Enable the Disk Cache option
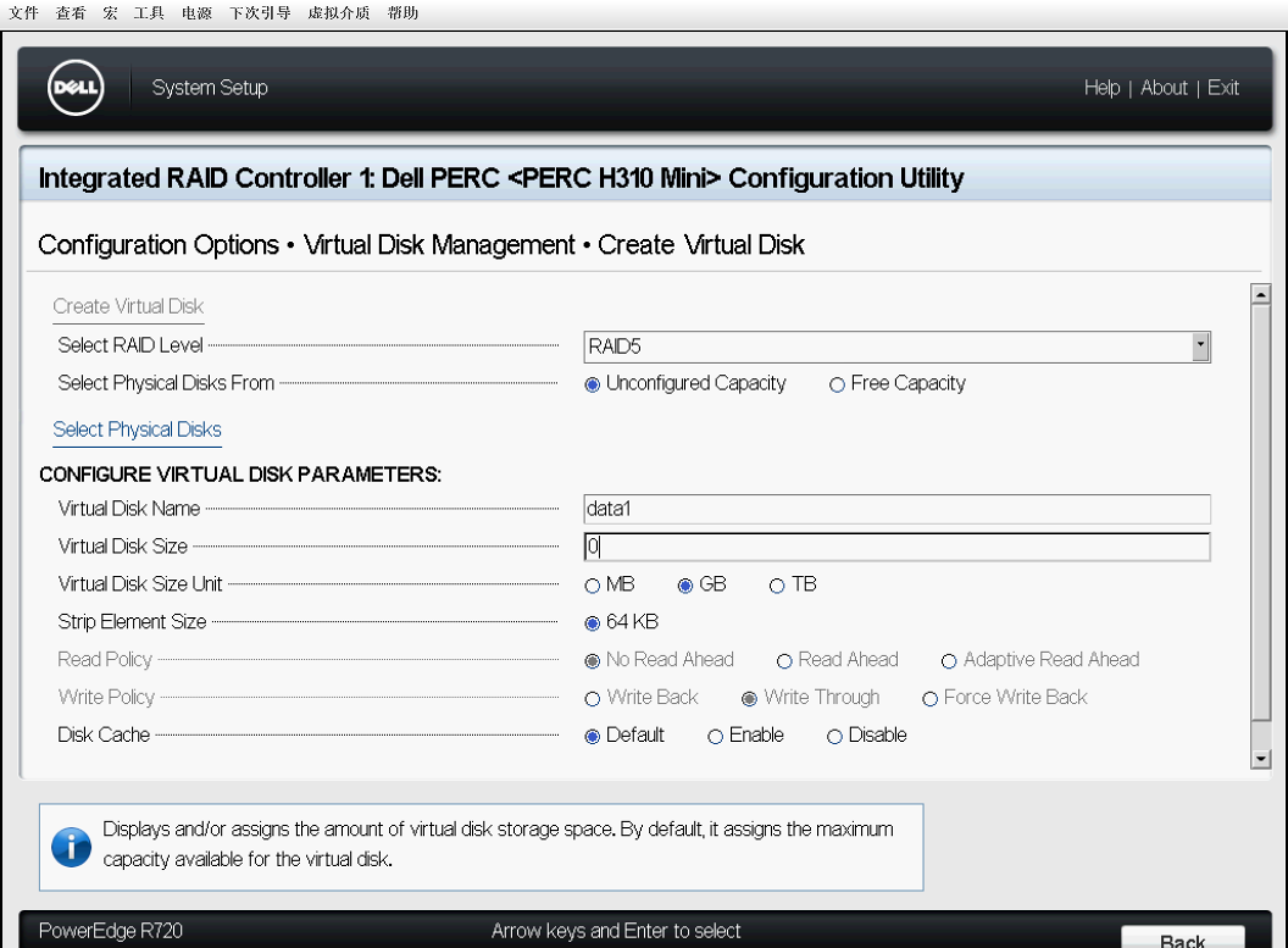This screenshot has width=1288, height=948. coord(715,736)
